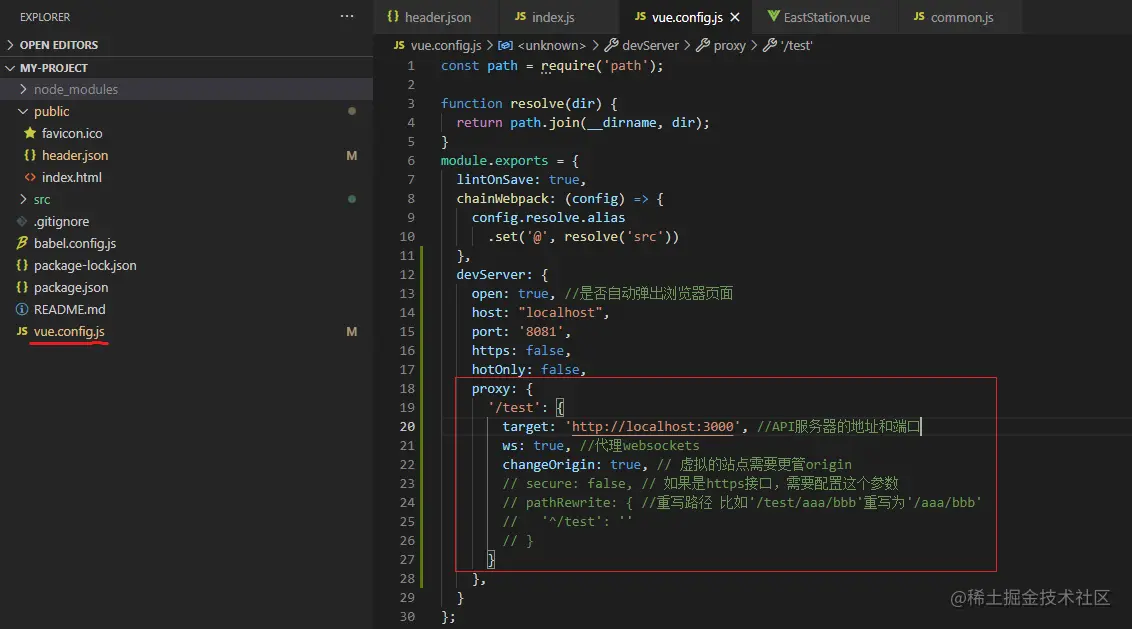Switch to the header.json editor tab
Screen dimensions: 1132x629
tap(436, 17)
